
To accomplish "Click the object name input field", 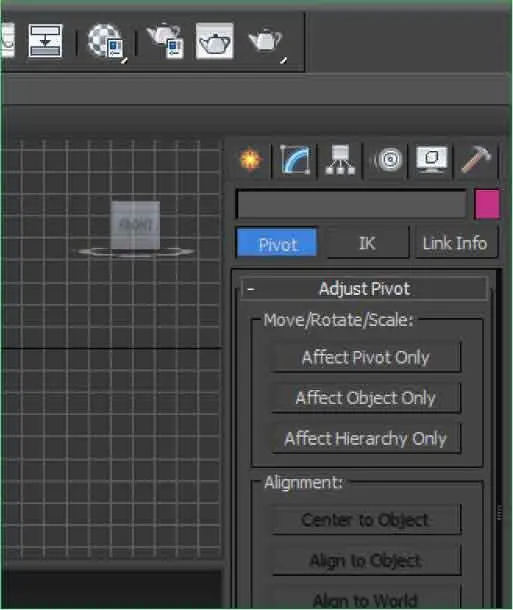I will 351,204.
